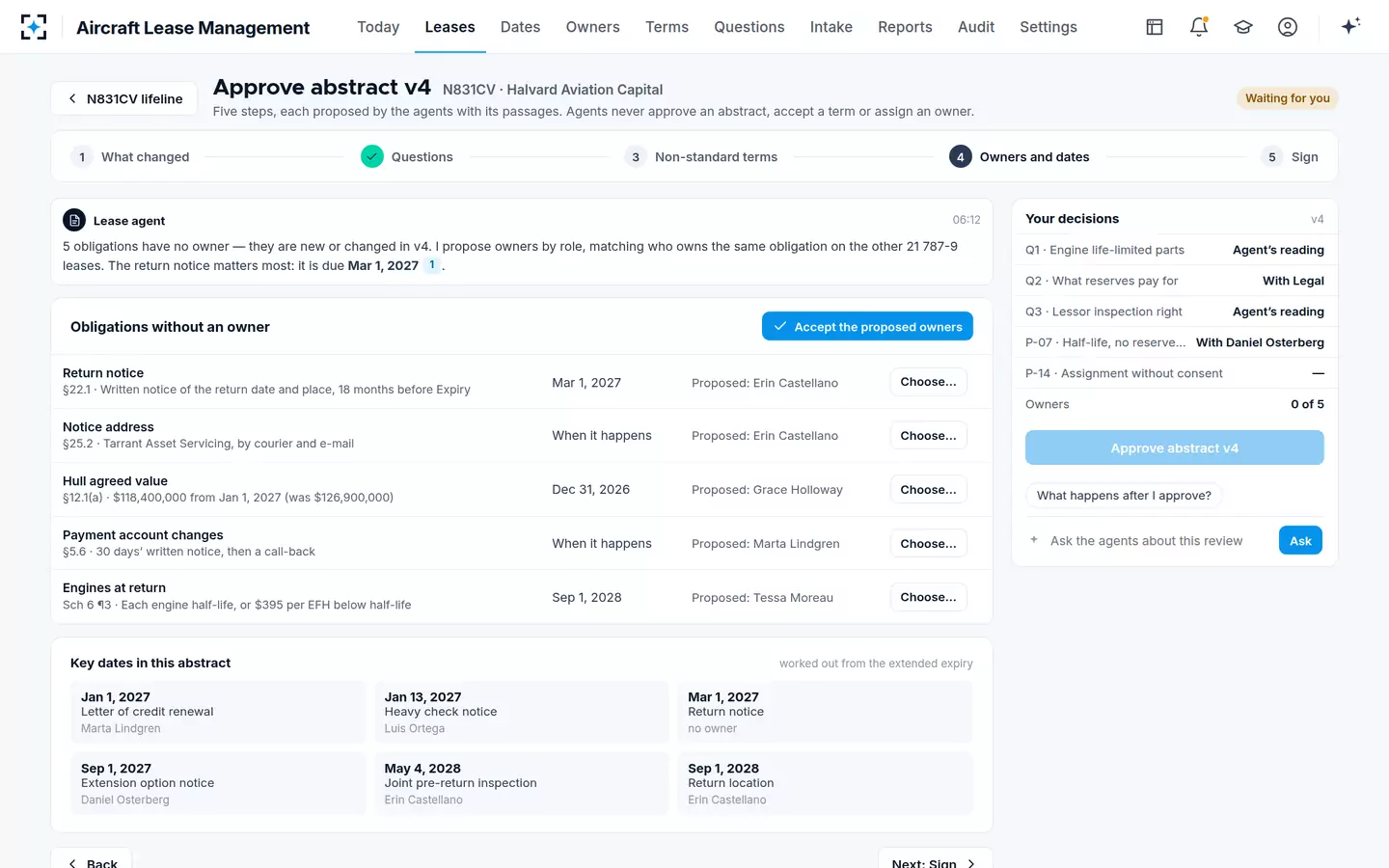Click the Approve abstract v4 button
The height and width of the screenshot is (868, 1389).
click(x=1174, y=448)
